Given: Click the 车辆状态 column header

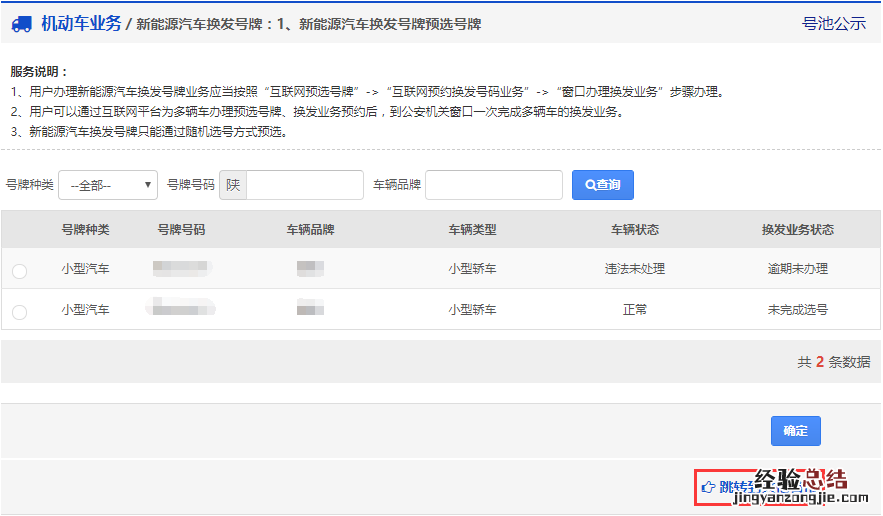Looking at the screenshot, I should (x=634, y=230).
